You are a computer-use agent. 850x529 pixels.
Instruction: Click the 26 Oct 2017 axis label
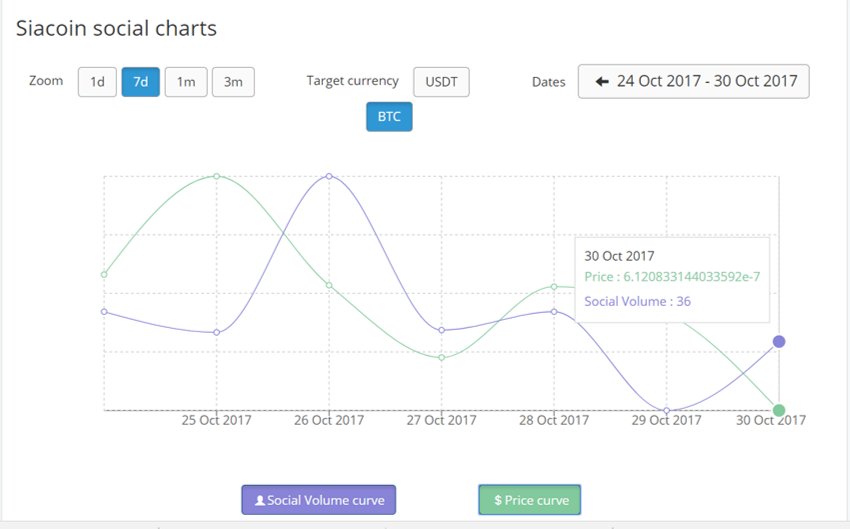pos(329,420)
